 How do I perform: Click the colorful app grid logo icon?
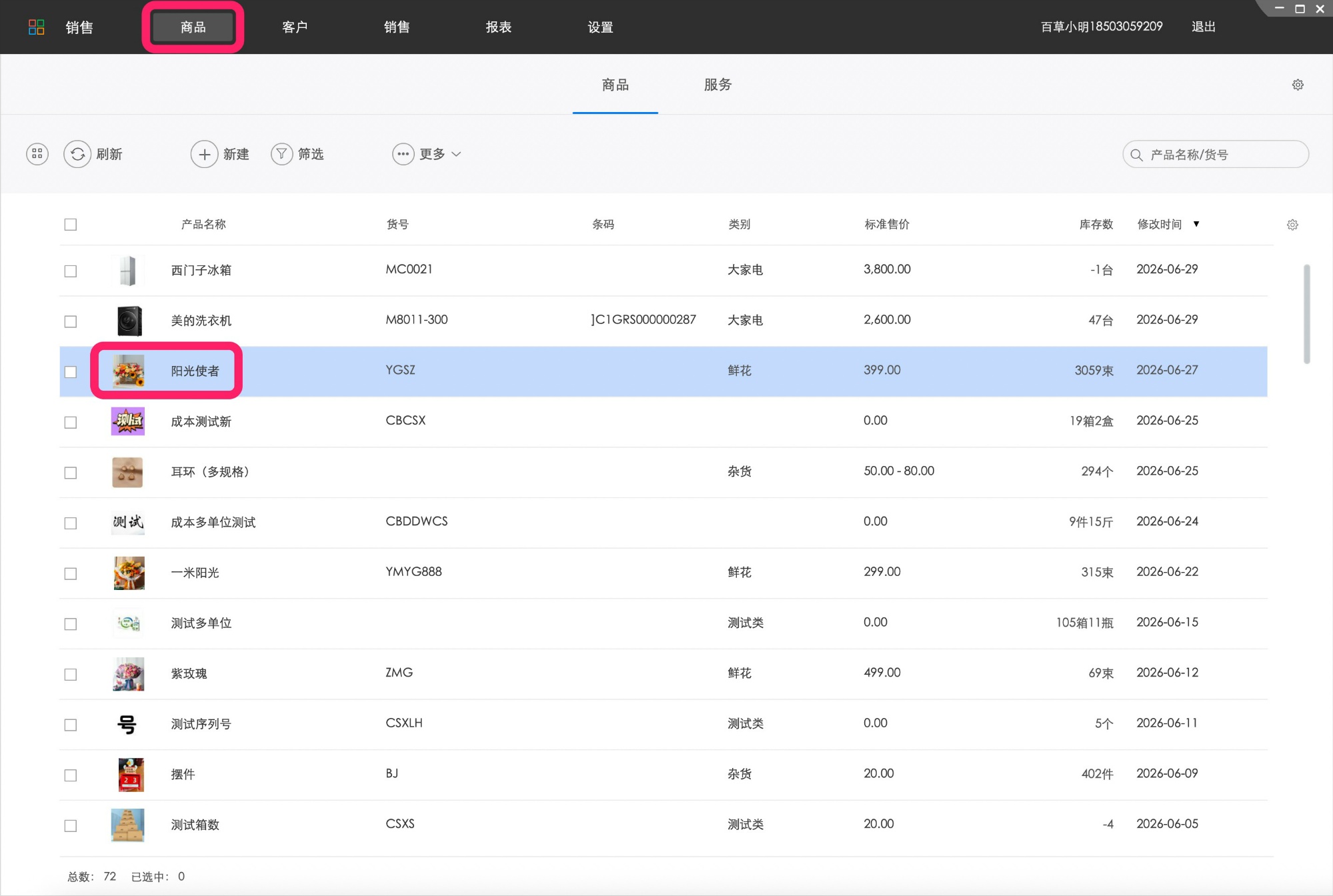click(37, 27)
